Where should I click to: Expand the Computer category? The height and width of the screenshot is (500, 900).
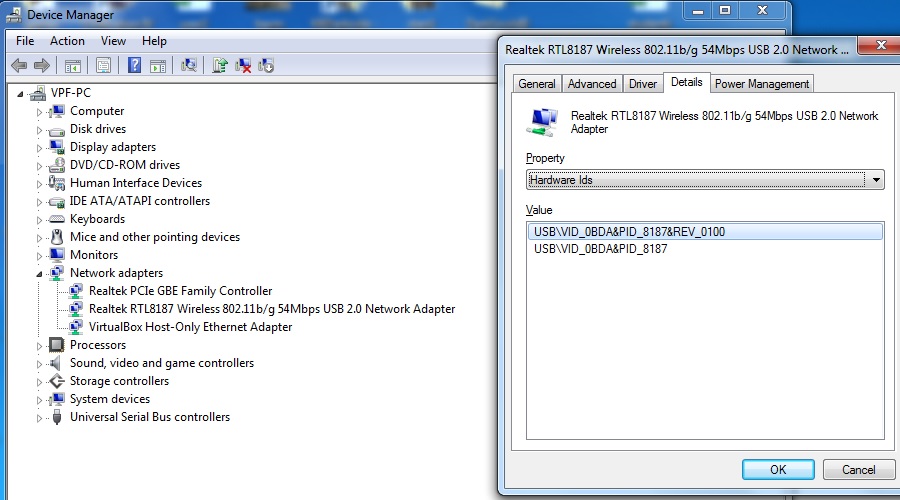pyautogui.click(x=39, y=112)
